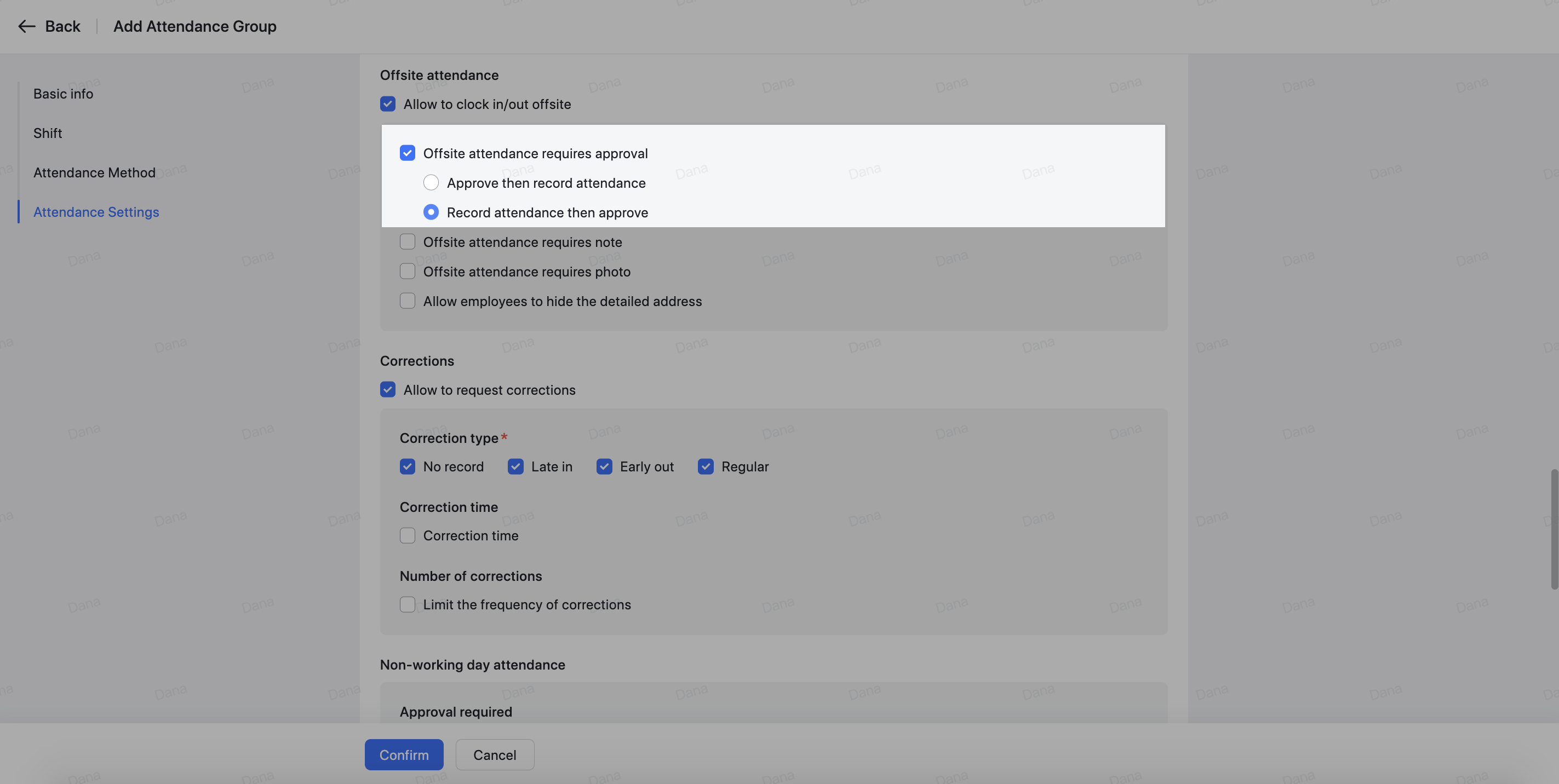Enable Offsite attendance requires photo
This screenshot has width=1559, height=784.
tap(407, 272)
